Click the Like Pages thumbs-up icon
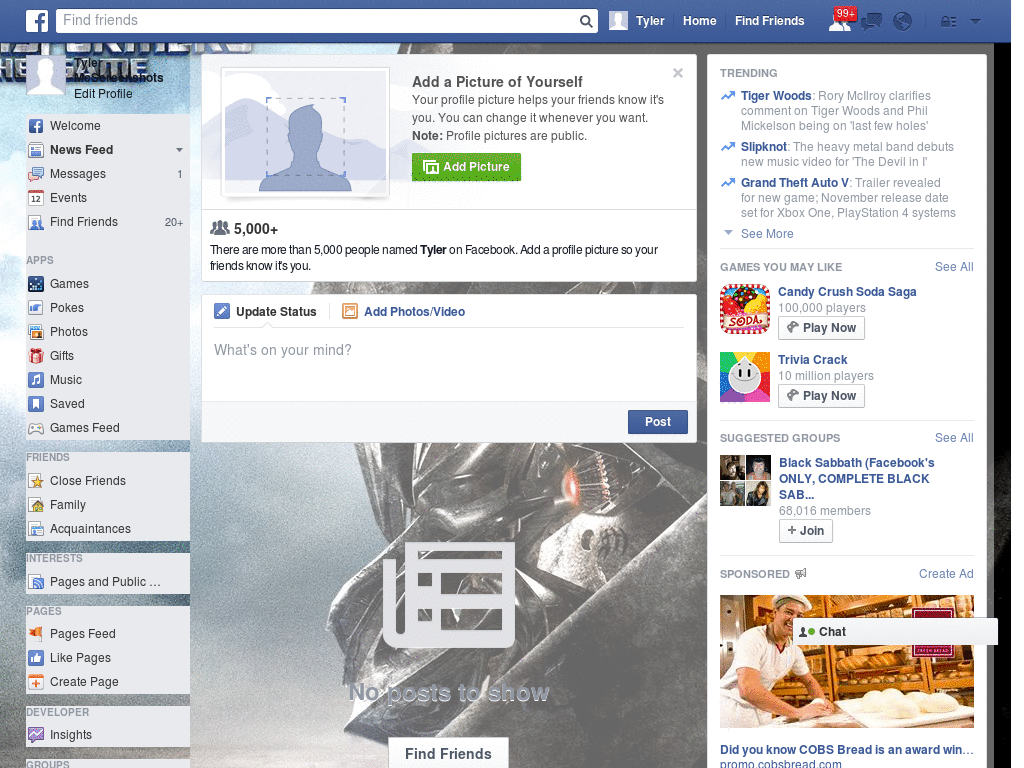Viewport: 1024px width, 768px height. [36, 658]
